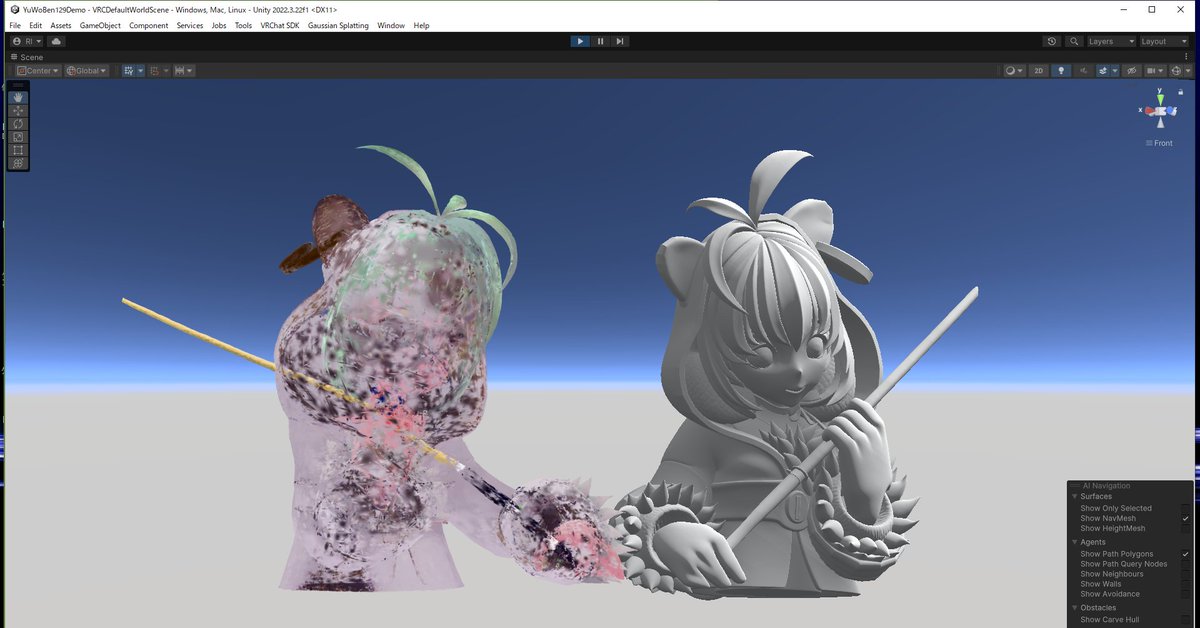Viewport: 1200px width, 628px height.
Task: Click the gizmos visibility icon
Action: click(x=1177, y=71)
